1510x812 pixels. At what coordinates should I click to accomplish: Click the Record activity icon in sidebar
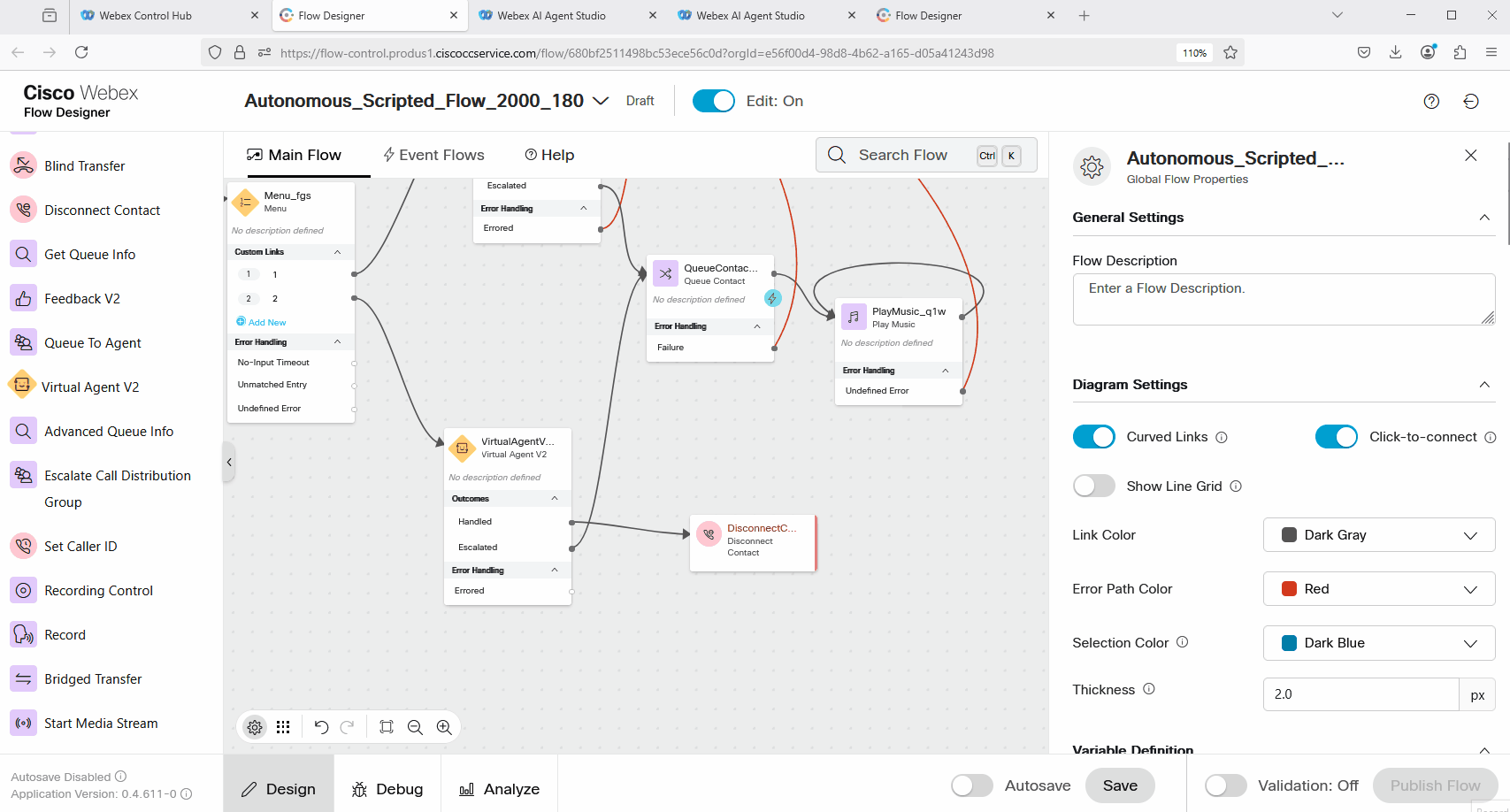(23, 634)
